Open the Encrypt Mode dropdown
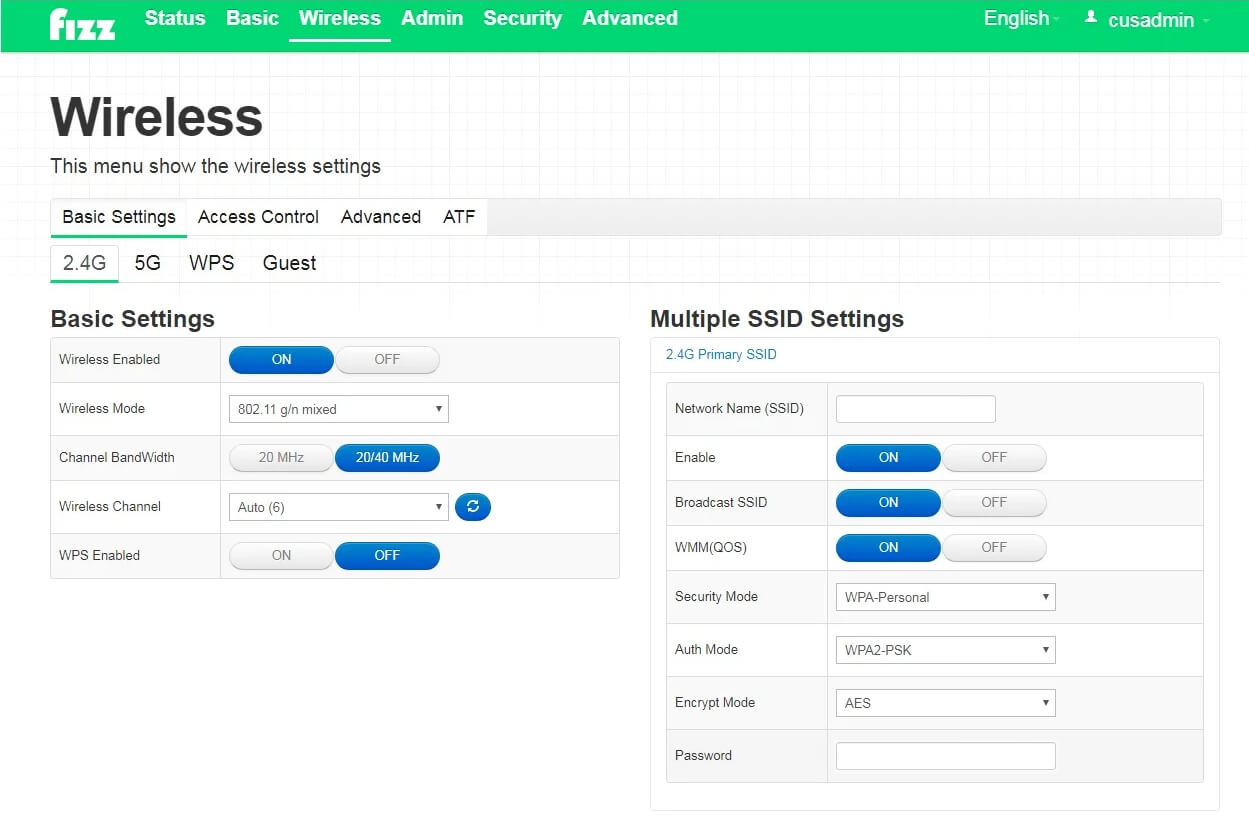The width and height of the screenshot is (1249, 815). tap(944, 703)
